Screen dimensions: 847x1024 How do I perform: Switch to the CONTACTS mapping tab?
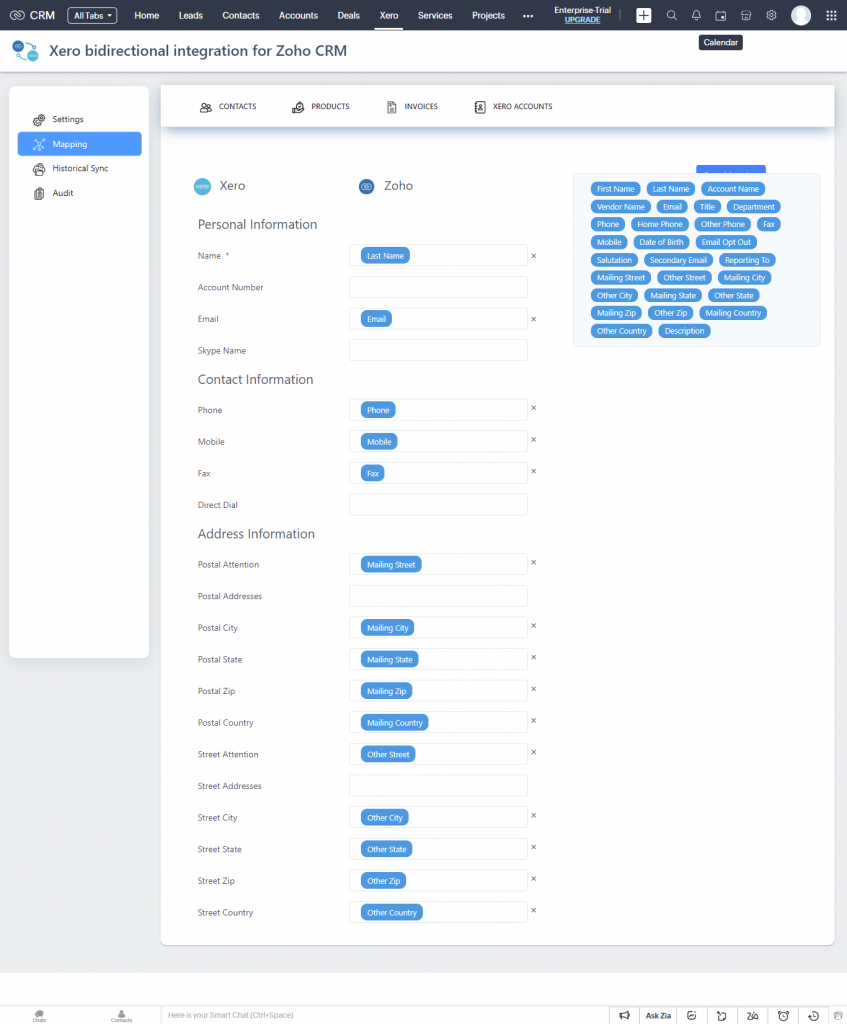coord(228,106)
